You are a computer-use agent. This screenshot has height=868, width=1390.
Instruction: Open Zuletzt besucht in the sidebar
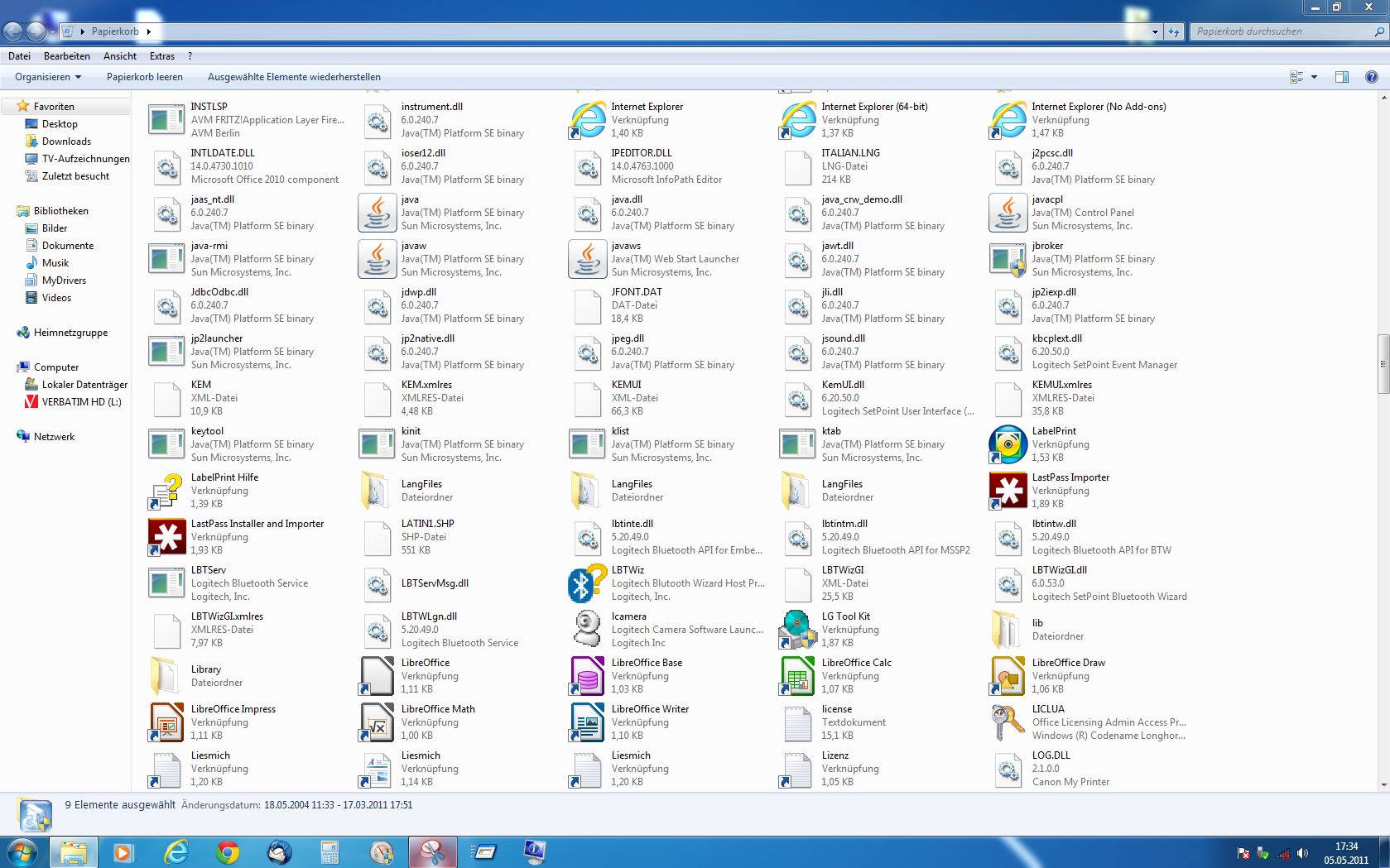75,176
